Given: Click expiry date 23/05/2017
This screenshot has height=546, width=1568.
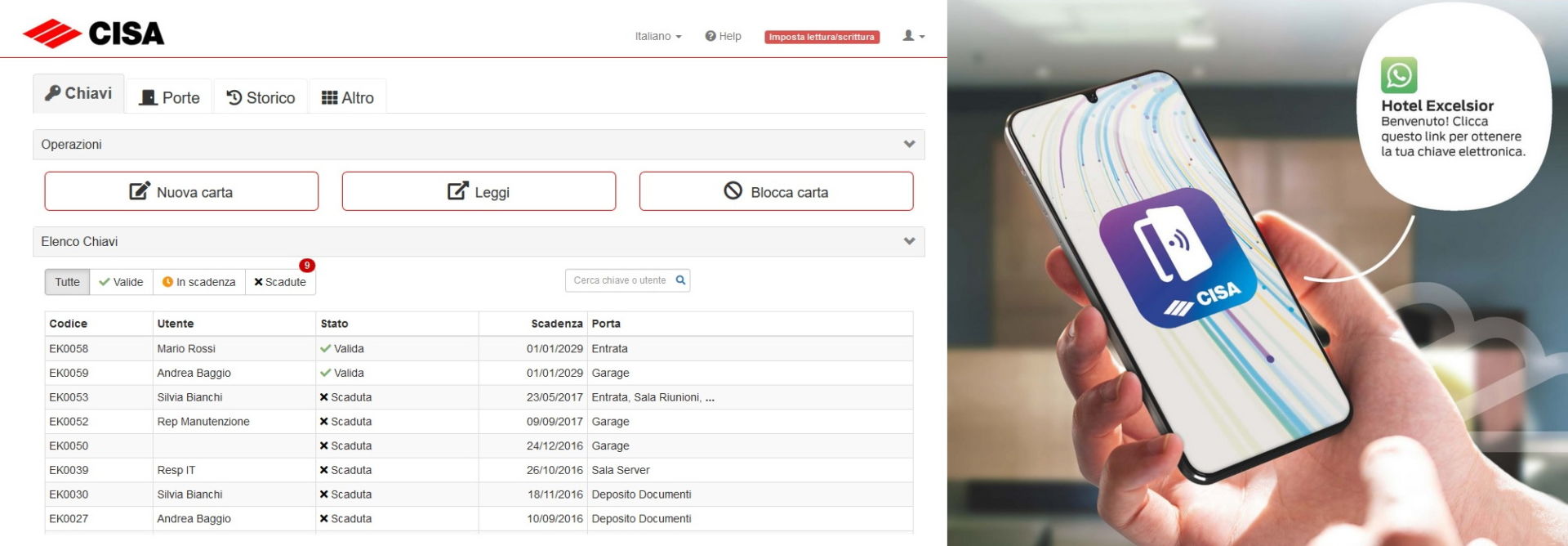Looking at the screenshot, I should [x=555, y=397].
